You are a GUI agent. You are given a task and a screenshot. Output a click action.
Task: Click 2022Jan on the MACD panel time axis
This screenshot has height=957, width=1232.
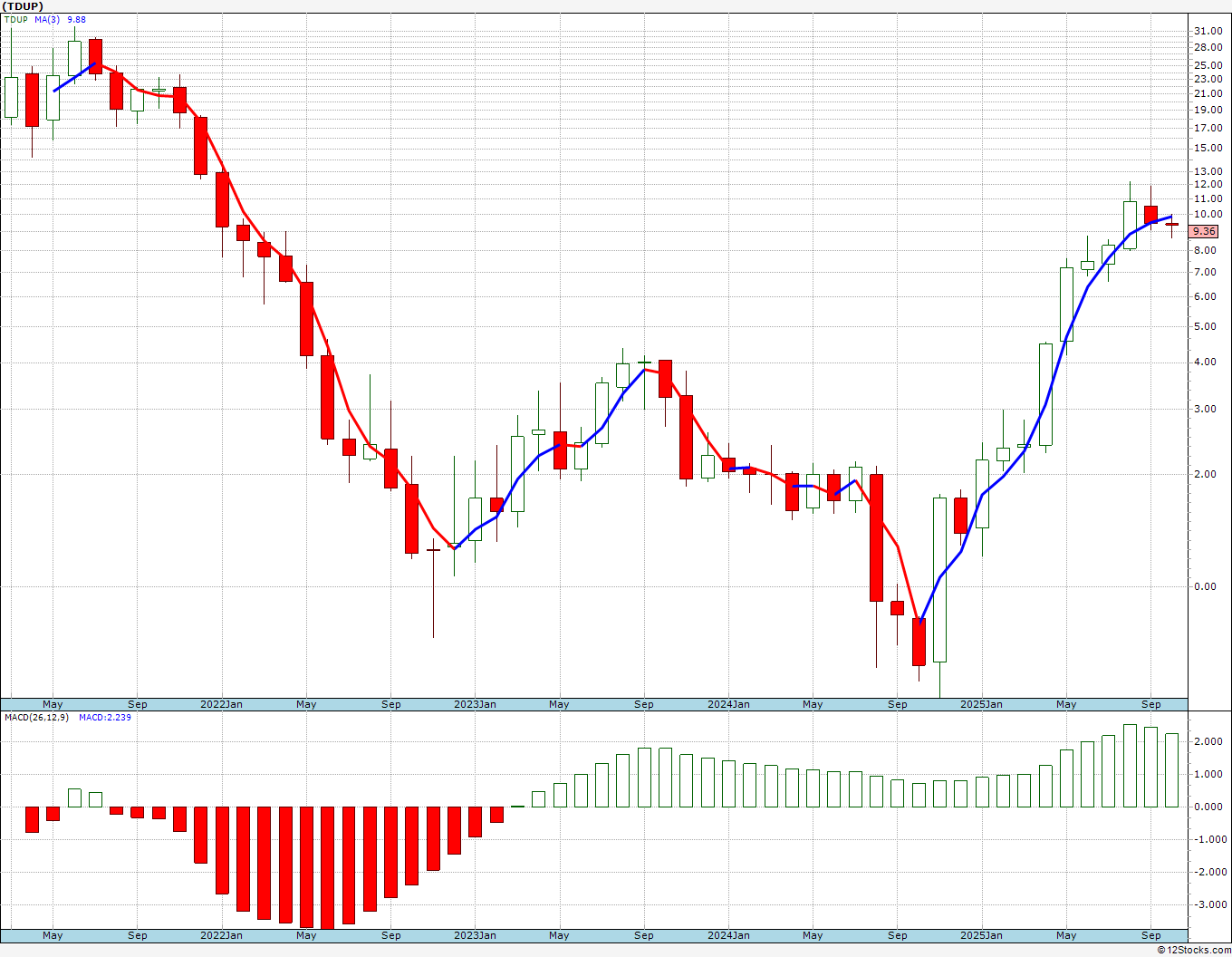(x=222, y=935)
